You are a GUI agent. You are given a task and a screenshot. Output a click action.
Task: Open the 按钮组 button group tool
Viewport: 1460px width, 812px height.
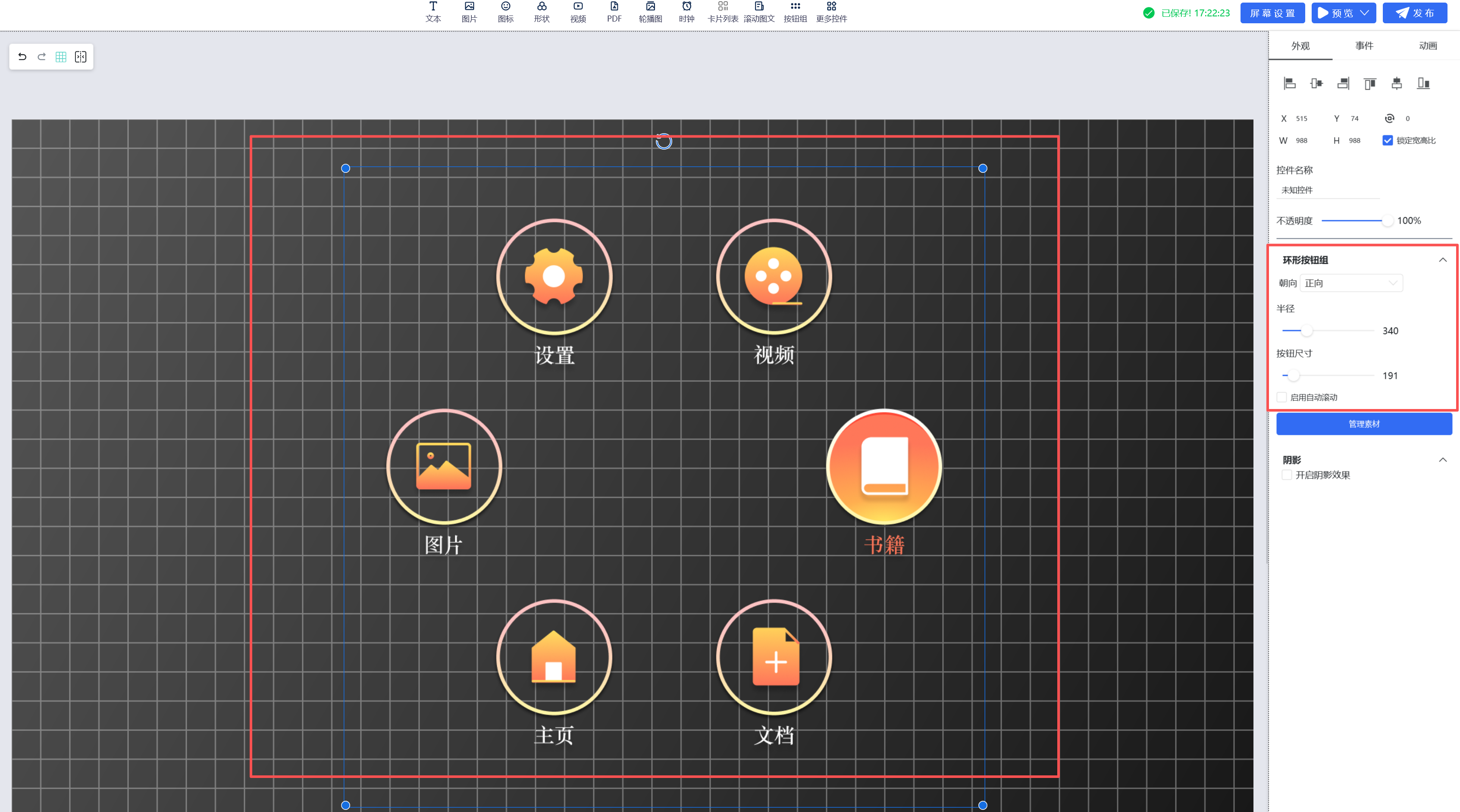(x=796, y=12)
